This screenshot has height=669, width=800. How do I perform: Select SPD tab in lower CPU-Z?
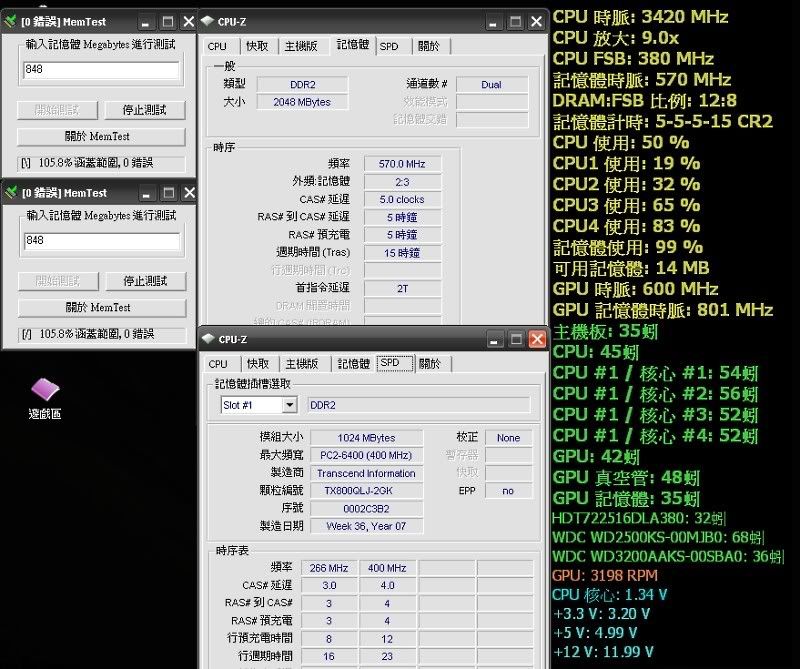coord(395,363)
